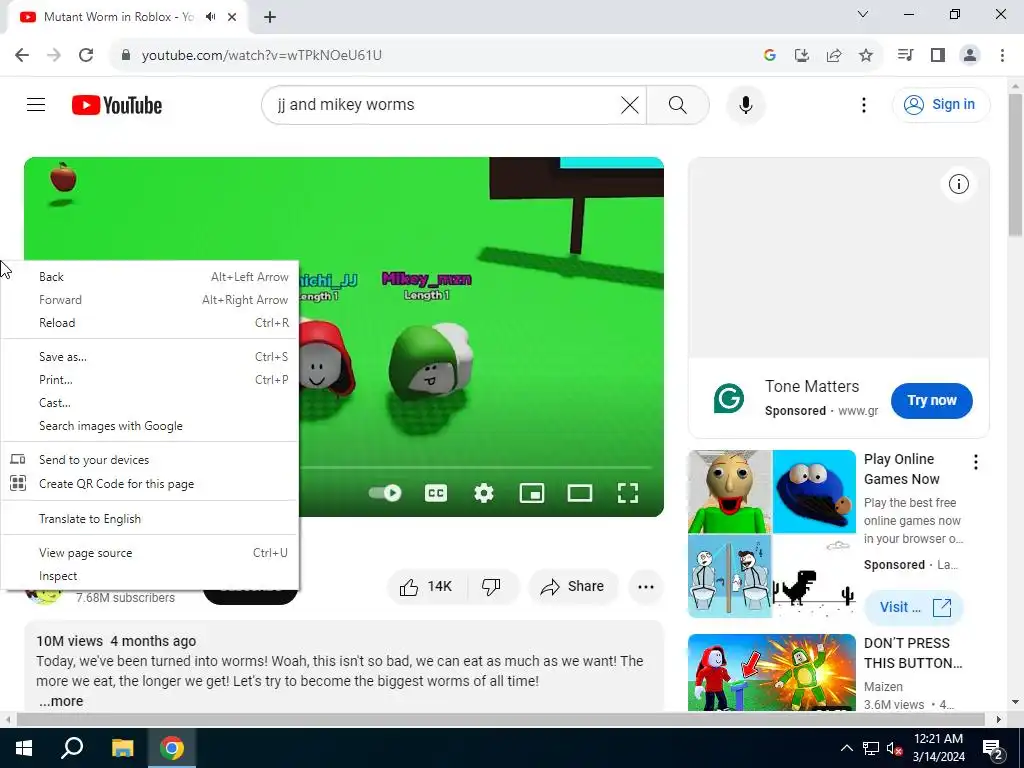Open Windows Start menu

(x=24, y=748)
